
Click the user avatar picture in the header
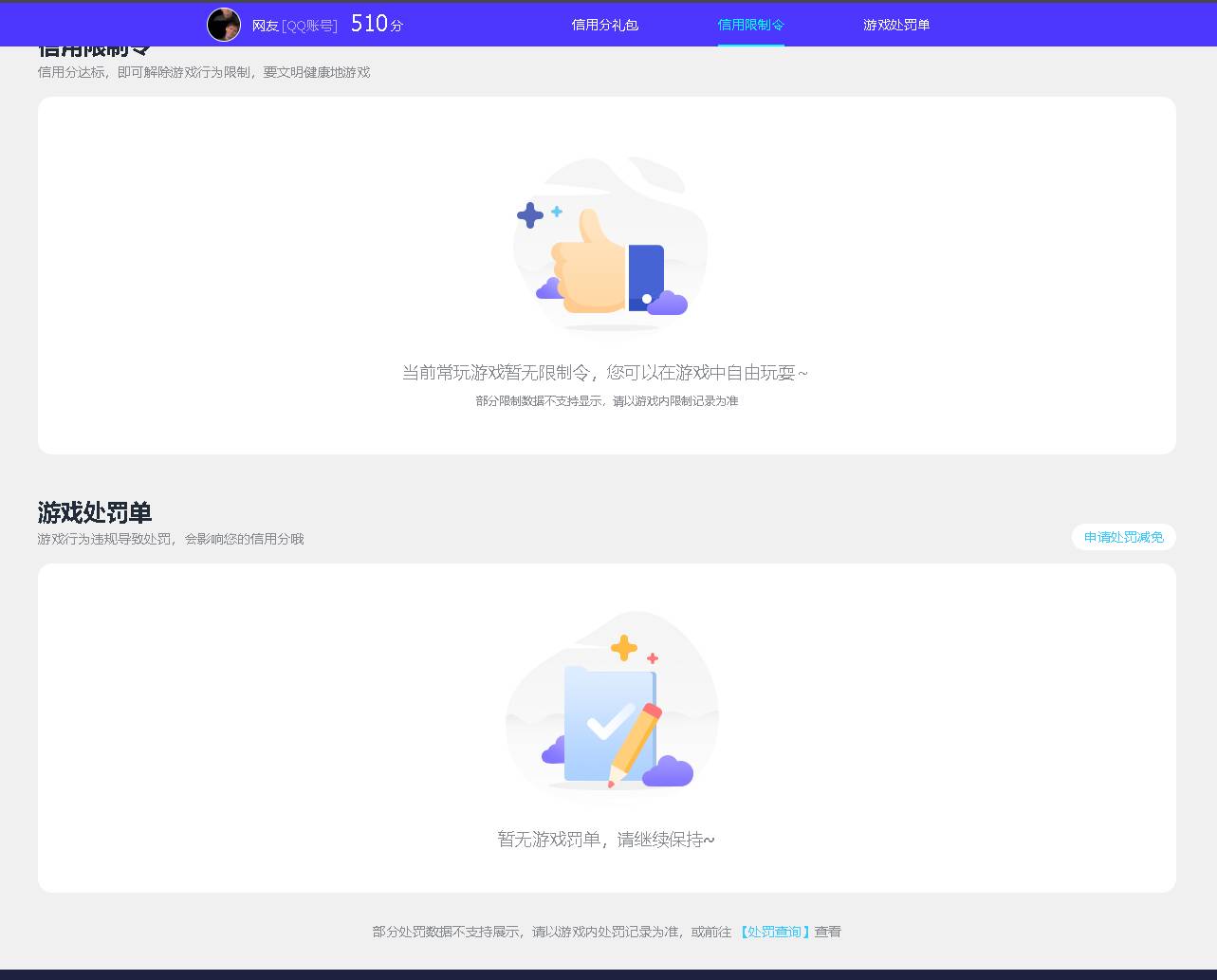point(224,24)
